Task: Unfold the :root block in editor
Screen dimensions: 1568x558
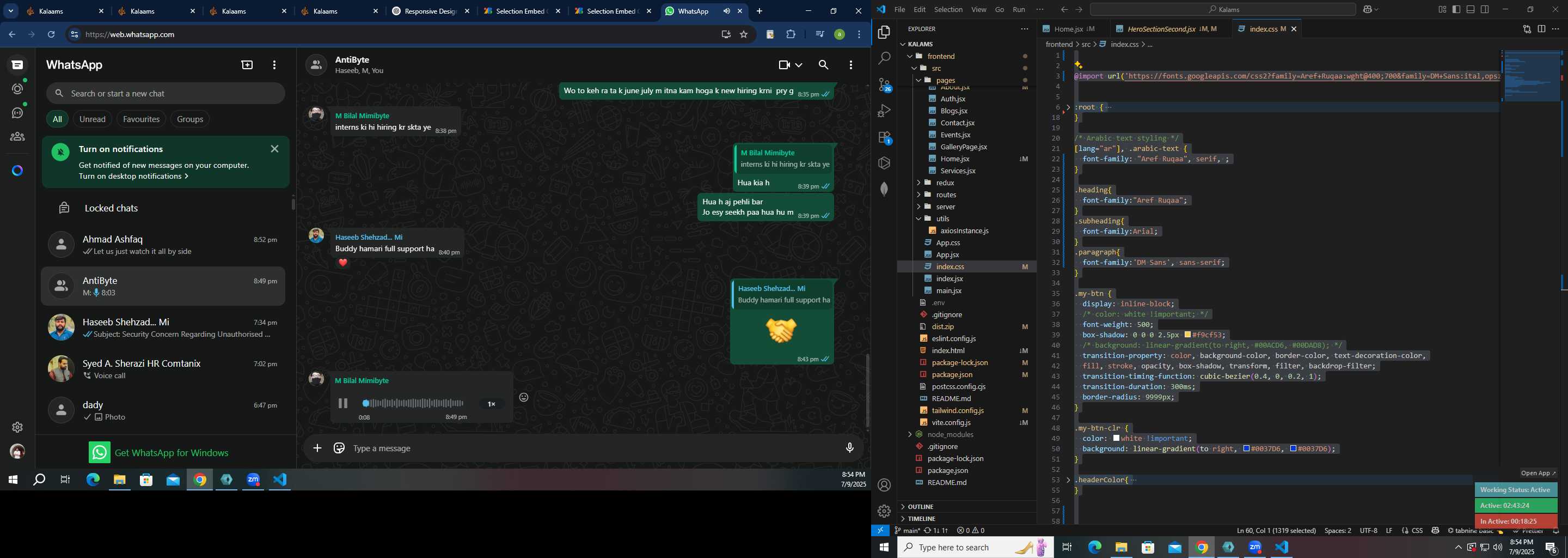Action: click(1068, 107)
